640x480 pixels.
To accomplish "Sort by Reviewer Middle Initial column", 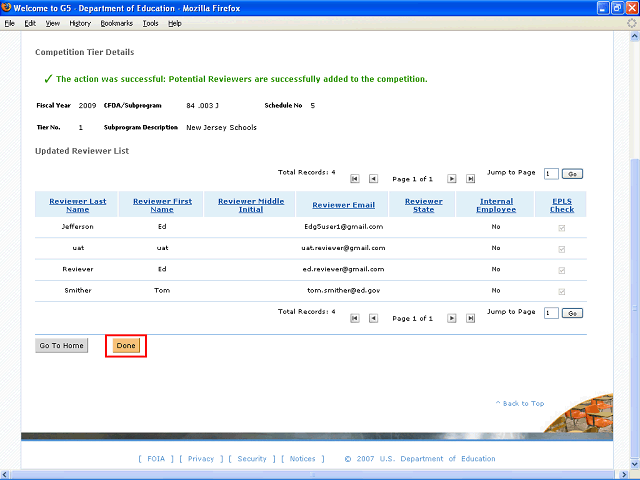I will pos(251,205).
